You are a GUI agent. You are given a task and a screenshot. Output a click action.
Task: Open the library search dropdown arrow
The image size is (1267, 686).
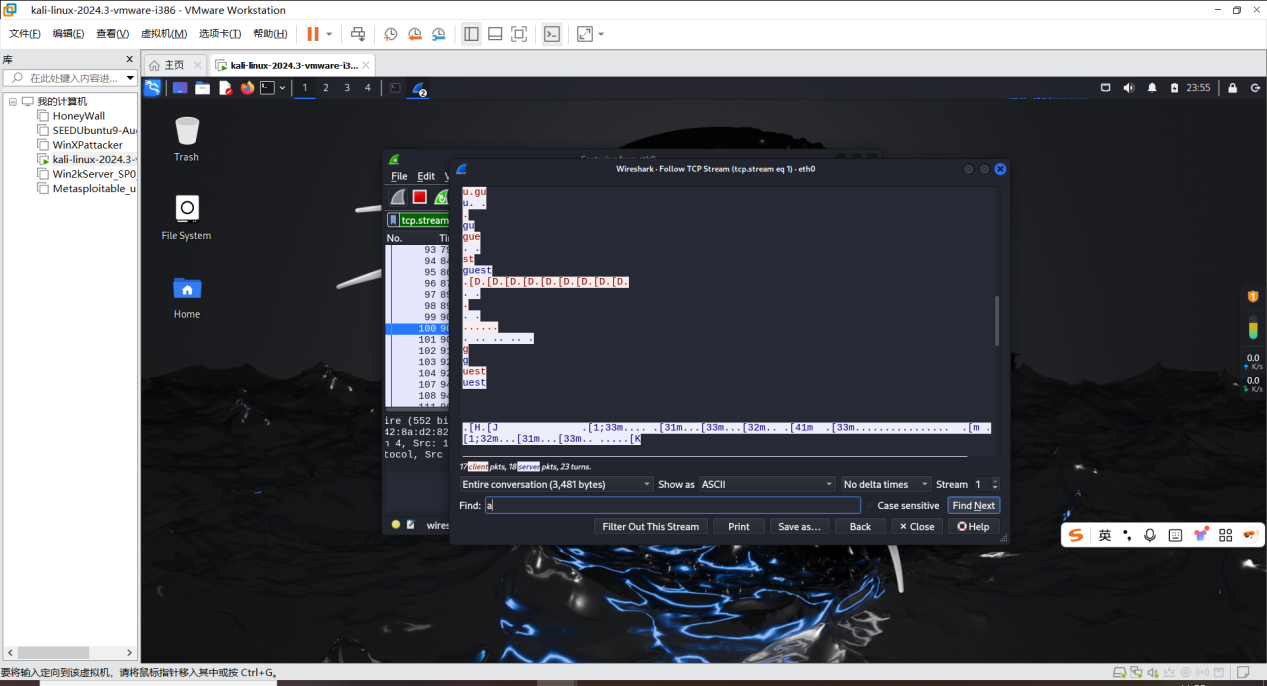click(x=130, y=78)
